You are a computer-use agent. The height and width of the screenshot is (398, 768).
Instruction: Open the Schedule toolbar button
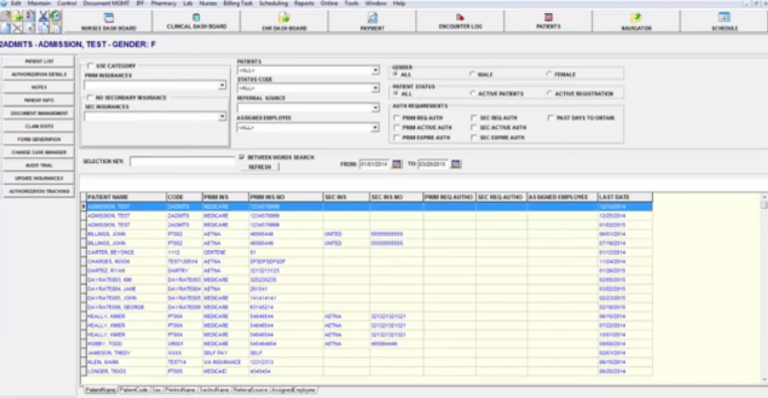724,22
